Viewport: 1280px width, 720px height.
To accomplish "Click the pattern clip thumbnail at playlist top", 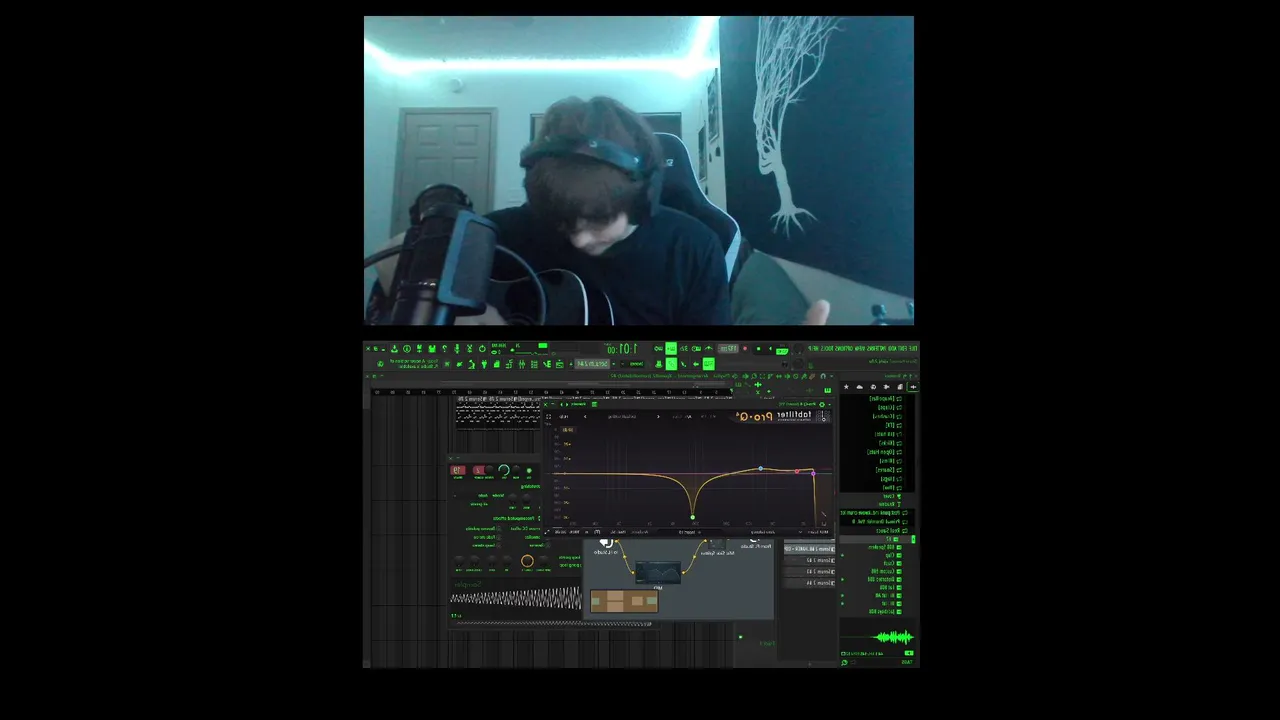I will 498,415.
